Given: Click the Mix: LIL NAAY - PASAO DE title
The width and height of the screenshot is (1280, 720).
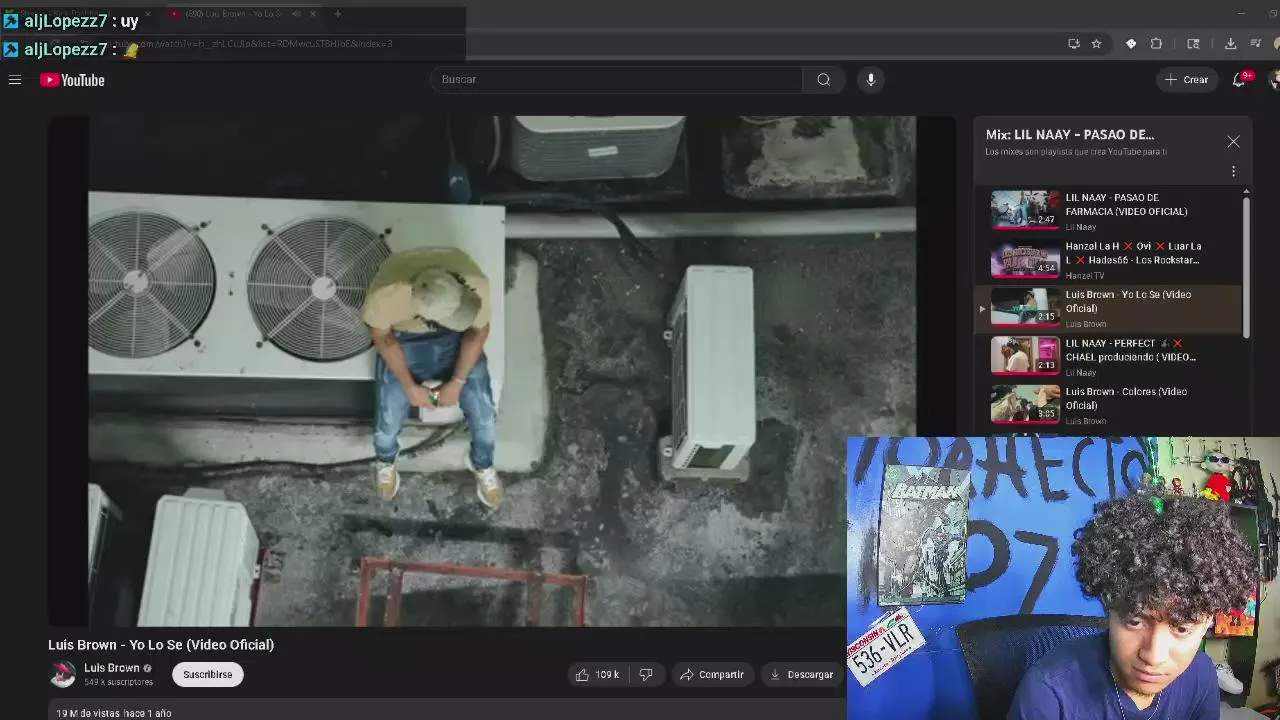Looking at the screenshot, I should click(x=1070, y=134).
